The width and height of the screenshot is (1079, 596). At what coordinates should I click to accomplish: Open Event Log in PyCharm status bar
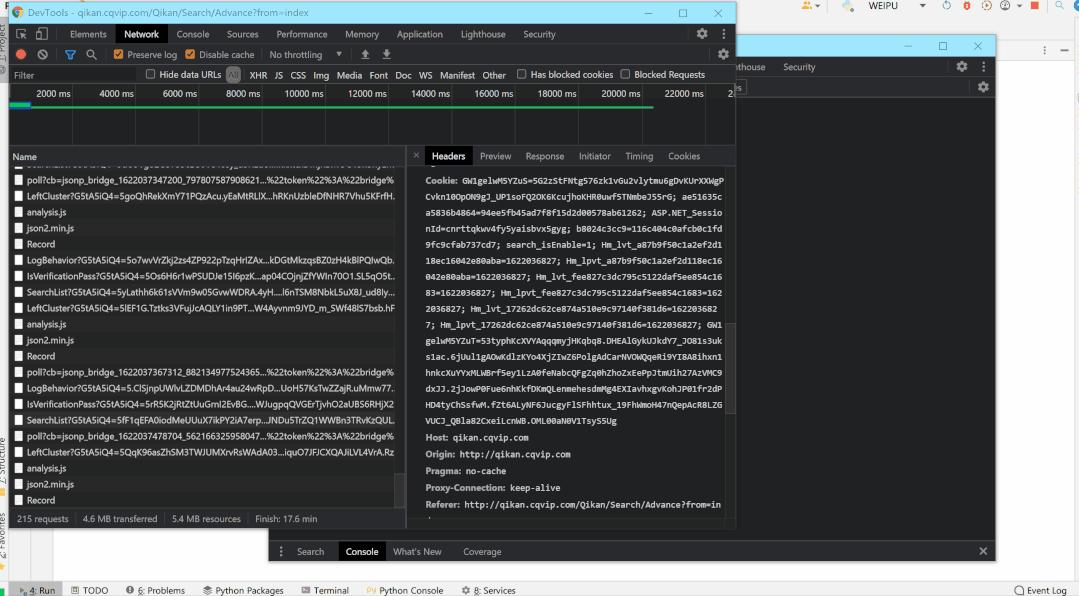(1040, 590)
